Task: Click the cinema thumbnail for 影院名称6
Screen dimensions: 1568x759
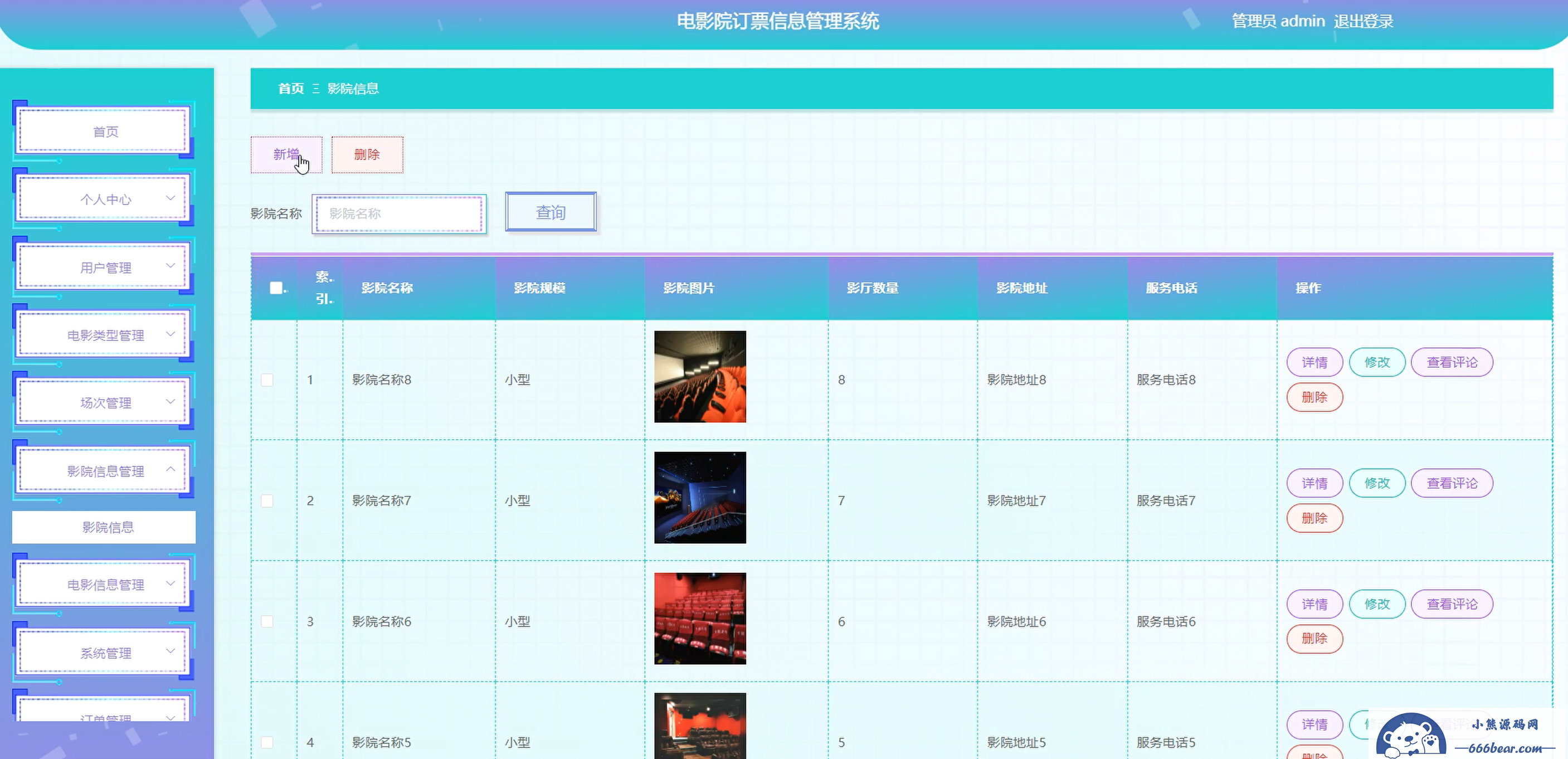Action: tap(700, 619)
